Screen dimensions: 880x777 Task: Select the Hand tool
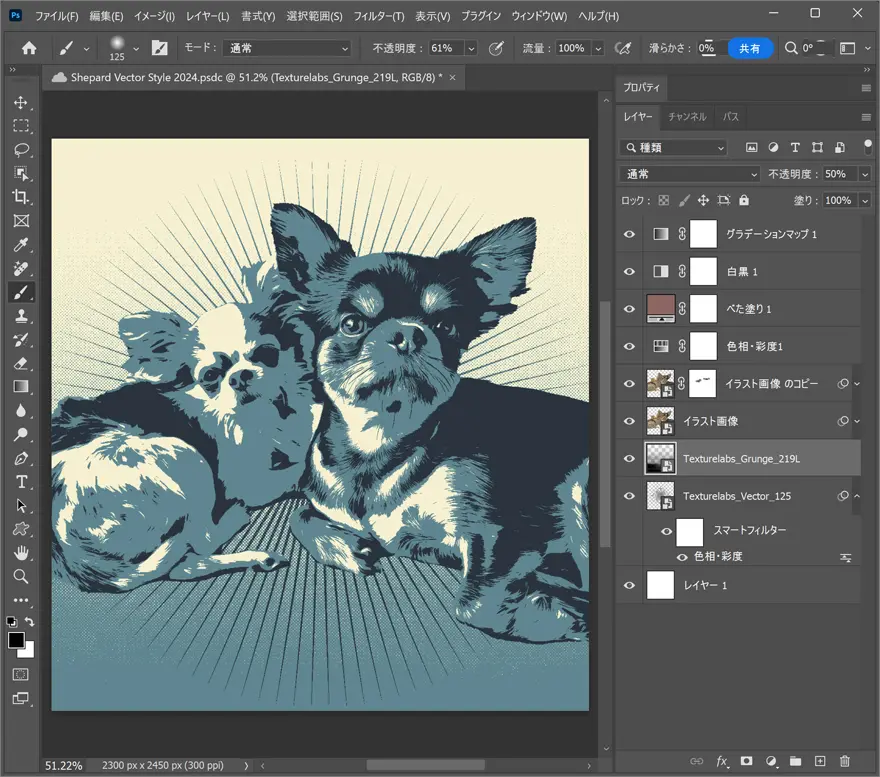21,553
